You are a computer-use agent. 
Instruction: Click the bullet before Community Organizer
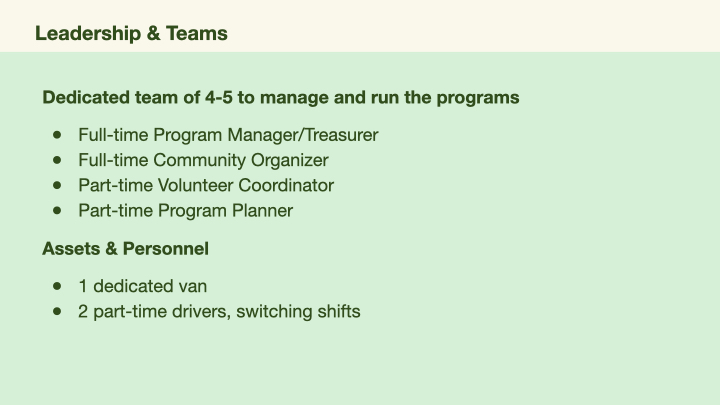pos(57,160)
